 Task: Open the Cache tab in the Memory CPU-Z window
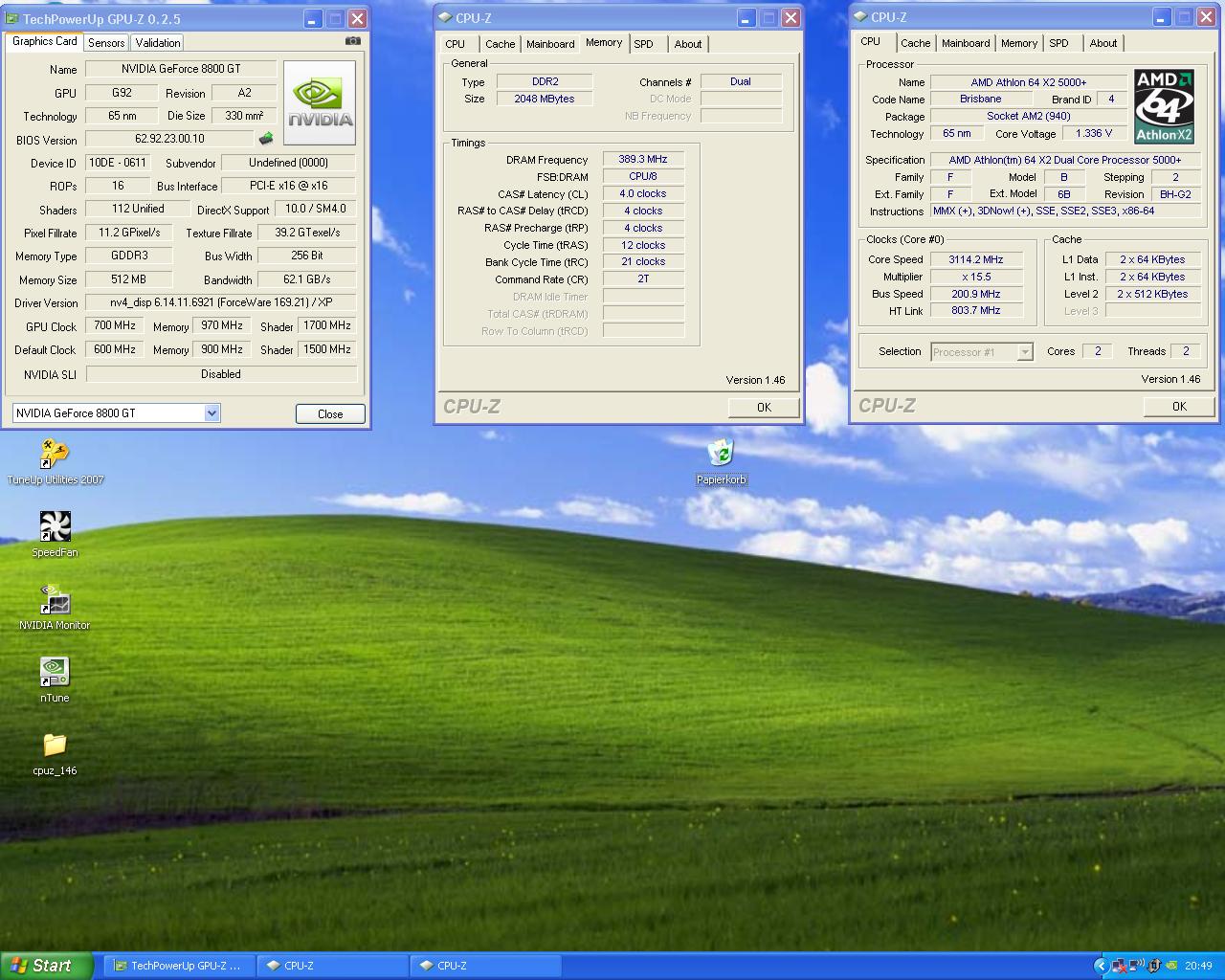pos(500,44)
